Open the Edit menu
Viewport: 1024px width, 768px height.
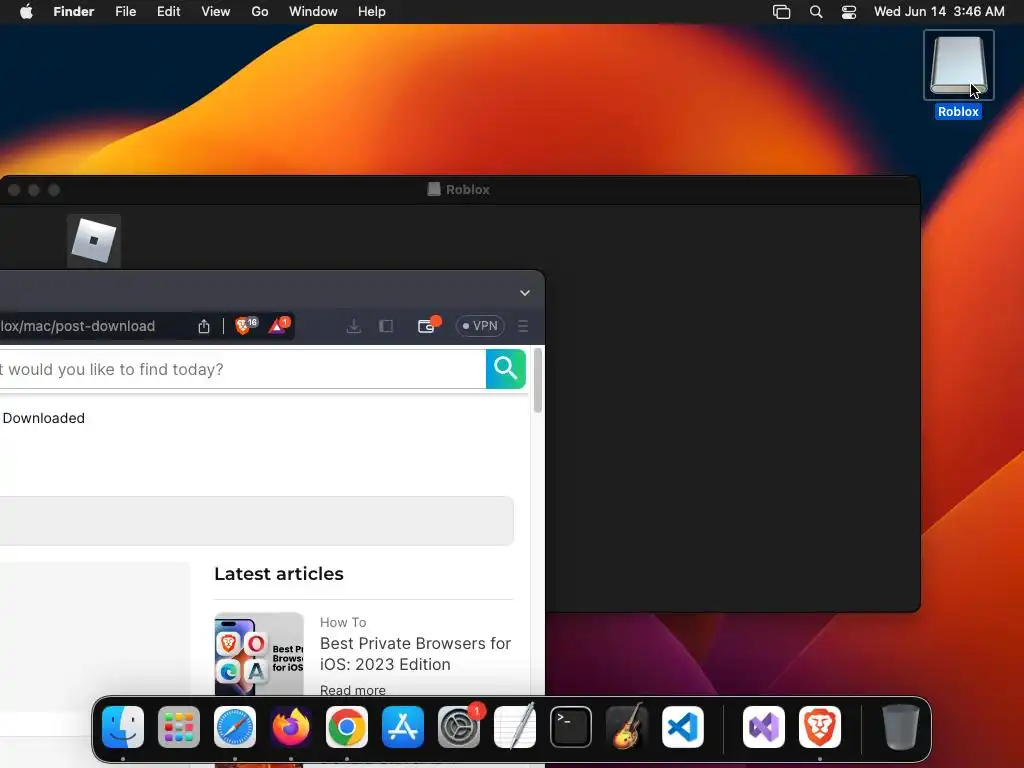point(168,12)
